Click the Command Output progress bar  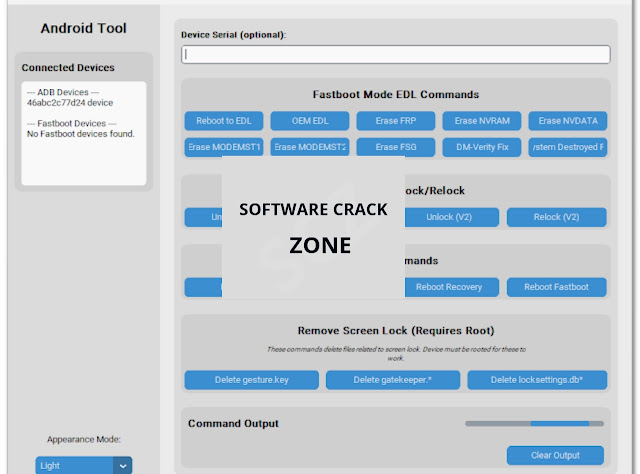click(534, 424)
